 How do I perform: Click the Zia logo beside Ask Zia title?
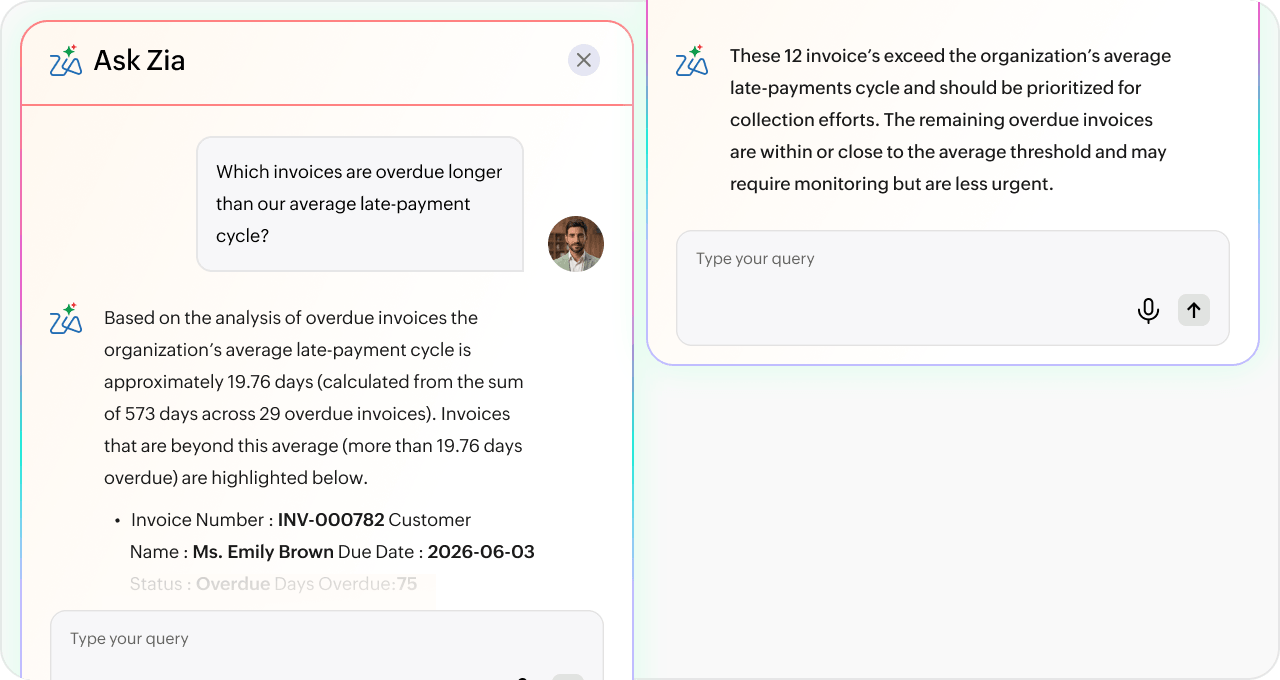tap(66, 60)
